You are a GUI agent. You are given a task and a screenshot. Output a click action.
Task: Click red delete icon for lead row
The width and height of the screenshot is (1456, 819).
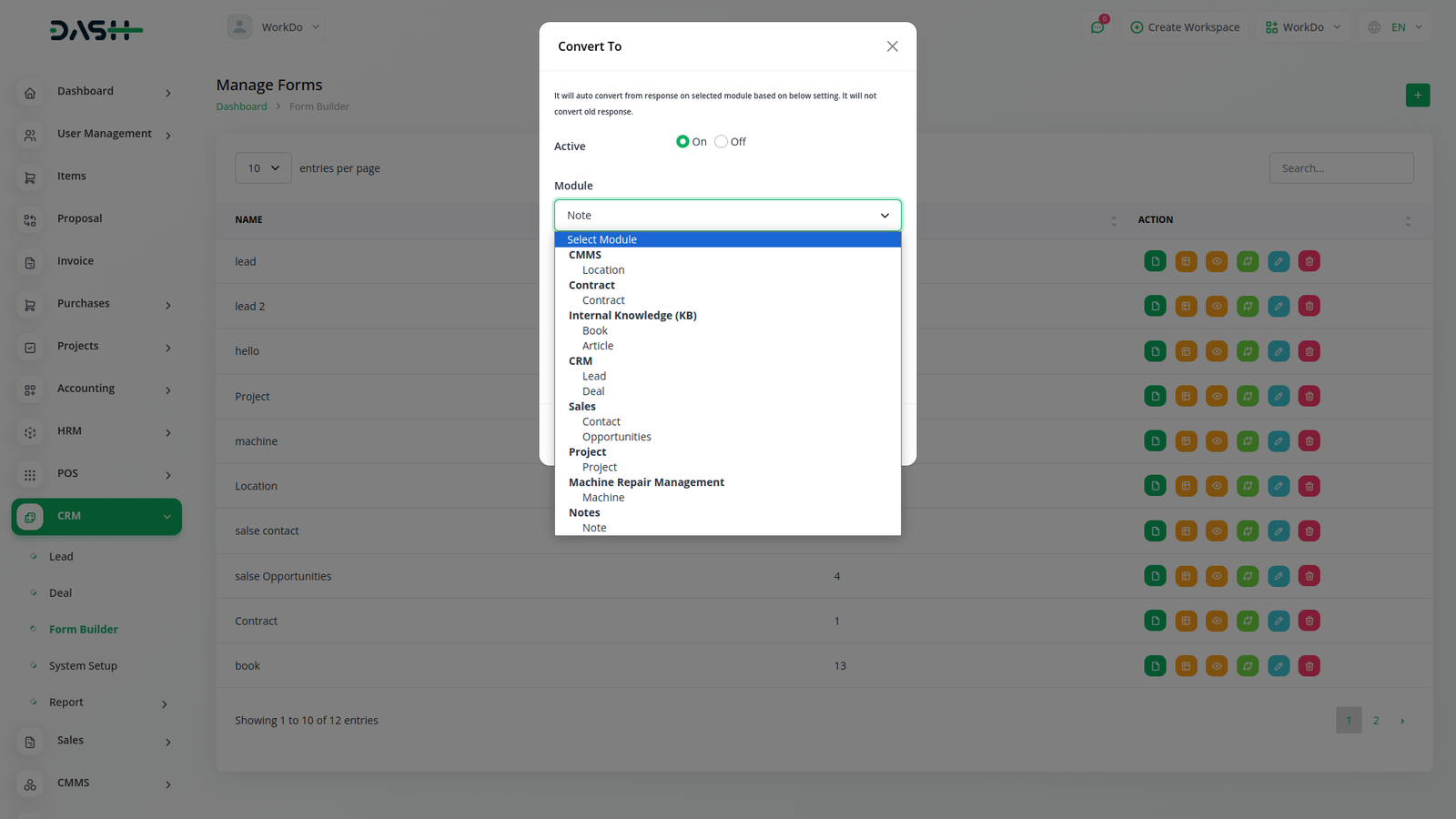point(1309,262)
